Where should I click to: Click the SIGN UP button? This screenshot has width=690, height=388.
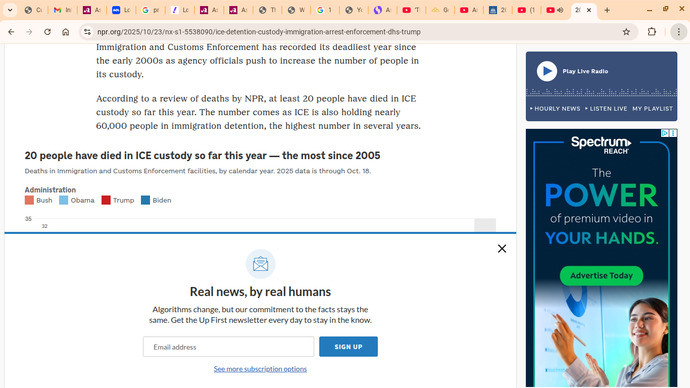click(x=348, y=347)
